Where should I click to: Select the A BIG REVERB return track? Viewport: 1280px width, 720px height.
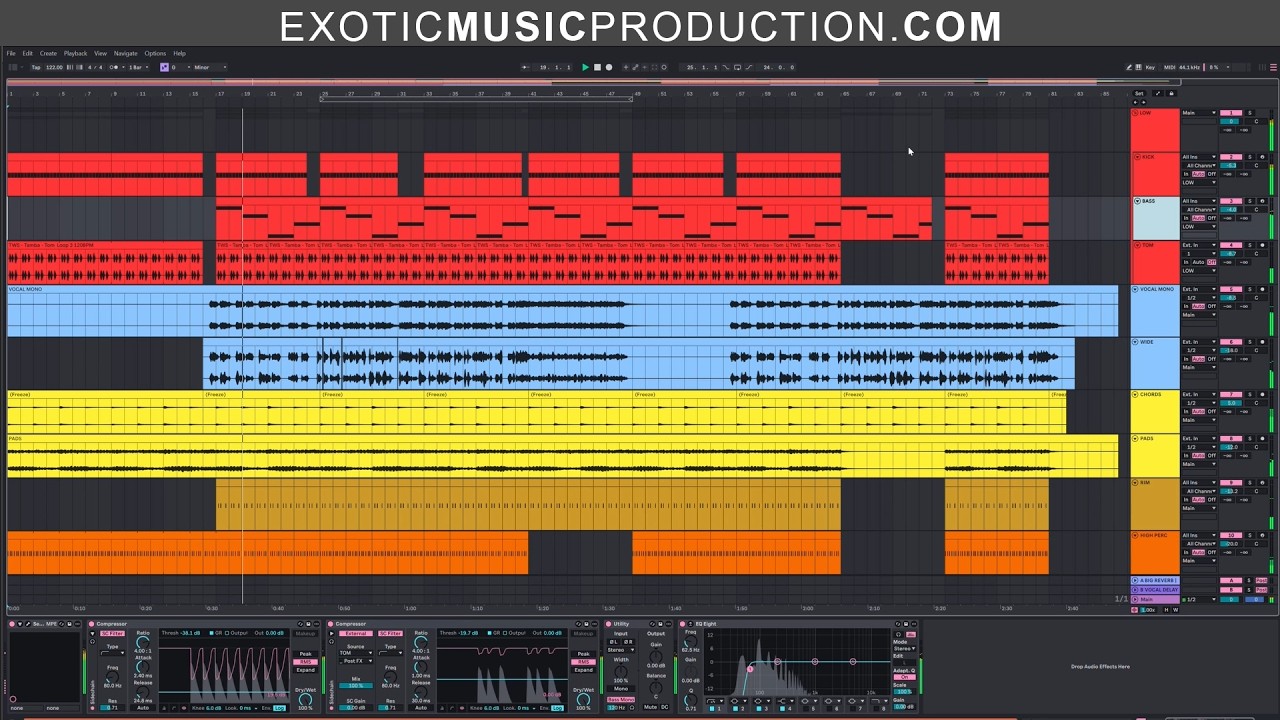(1155, 580)
